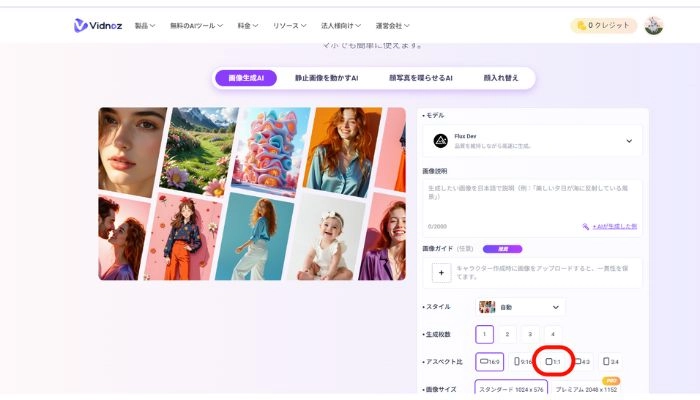Viewport: 700px width, 400px height.
Task: Click the AI-generated example wand link
Action: tap(609, 226)
